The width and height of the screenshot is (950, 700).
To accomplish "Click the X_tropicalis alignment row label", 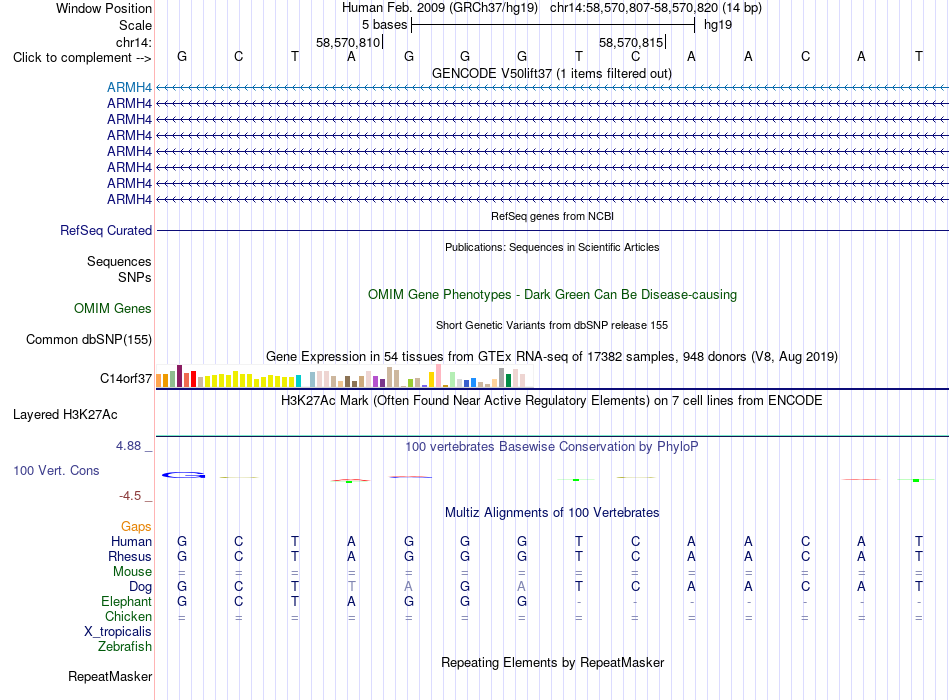I will 118,632.
